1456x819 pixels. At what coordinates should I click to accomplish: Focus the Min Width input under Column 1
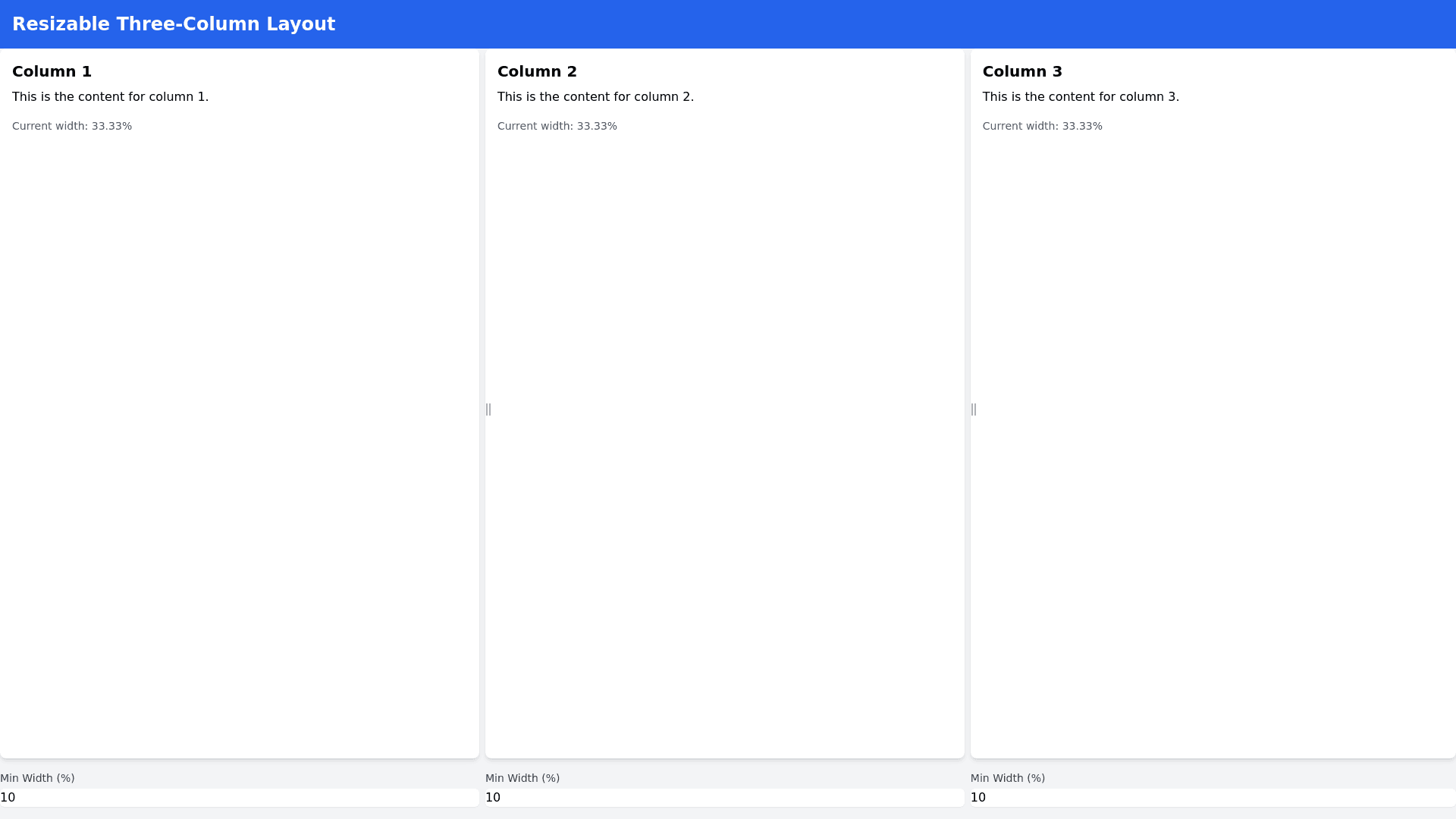(239, 797)
